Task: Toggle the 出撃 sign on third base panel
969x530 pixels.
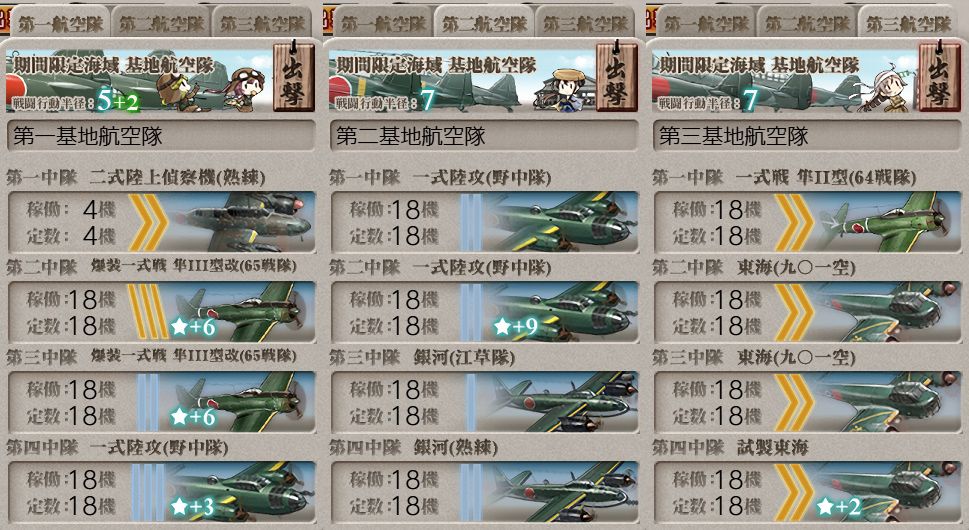Action: tap(939, 77)
